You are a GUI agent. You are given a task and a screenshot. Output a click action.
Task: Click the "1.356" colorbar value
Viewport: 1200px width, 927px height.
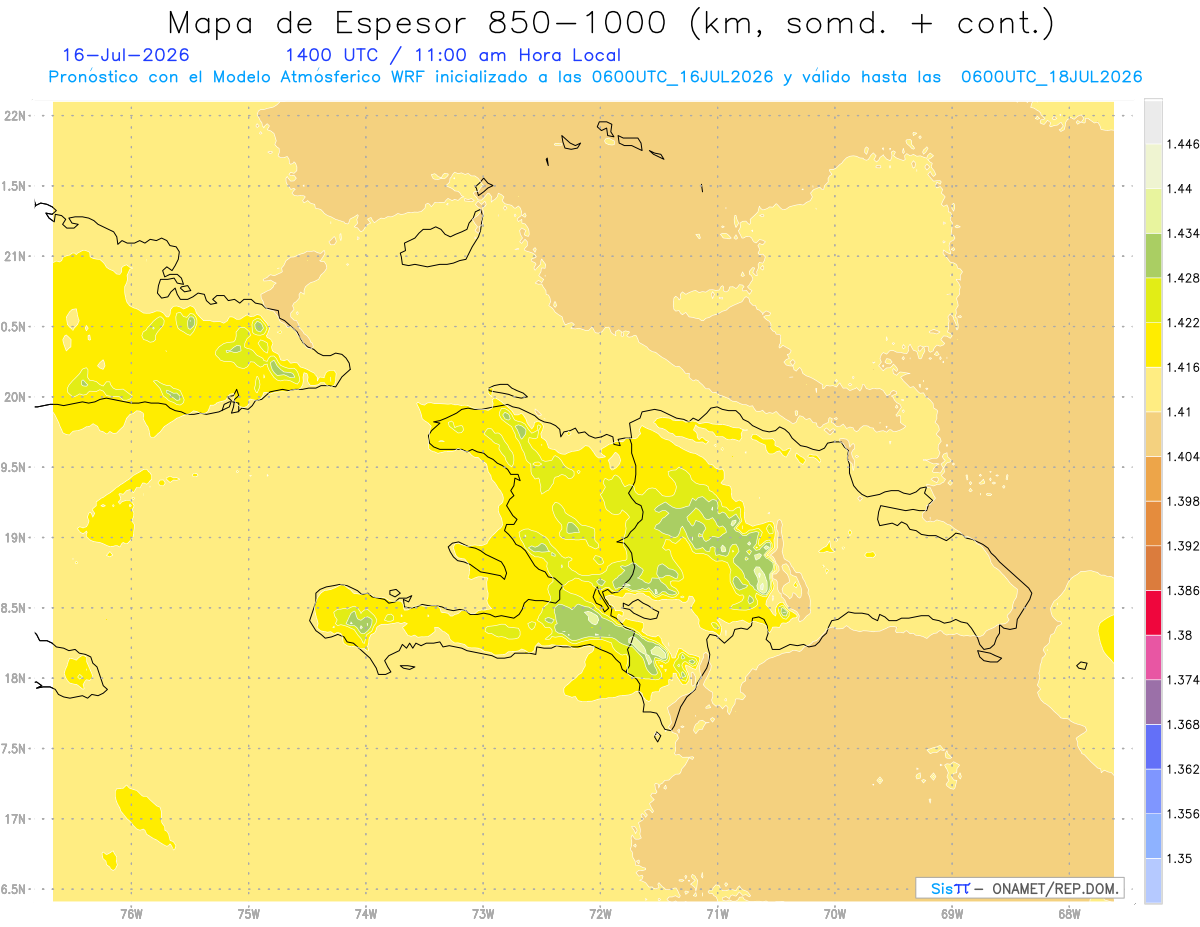1184,814
